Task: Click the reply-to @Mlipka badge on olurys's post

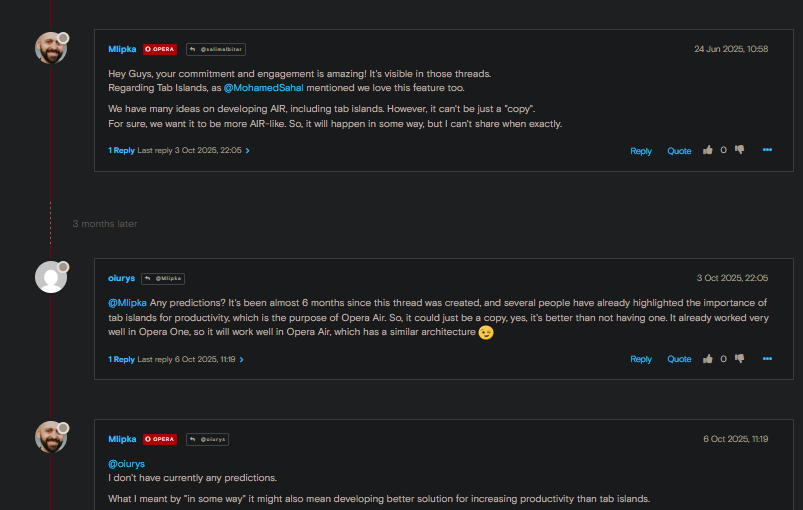Action: (163, 278)
